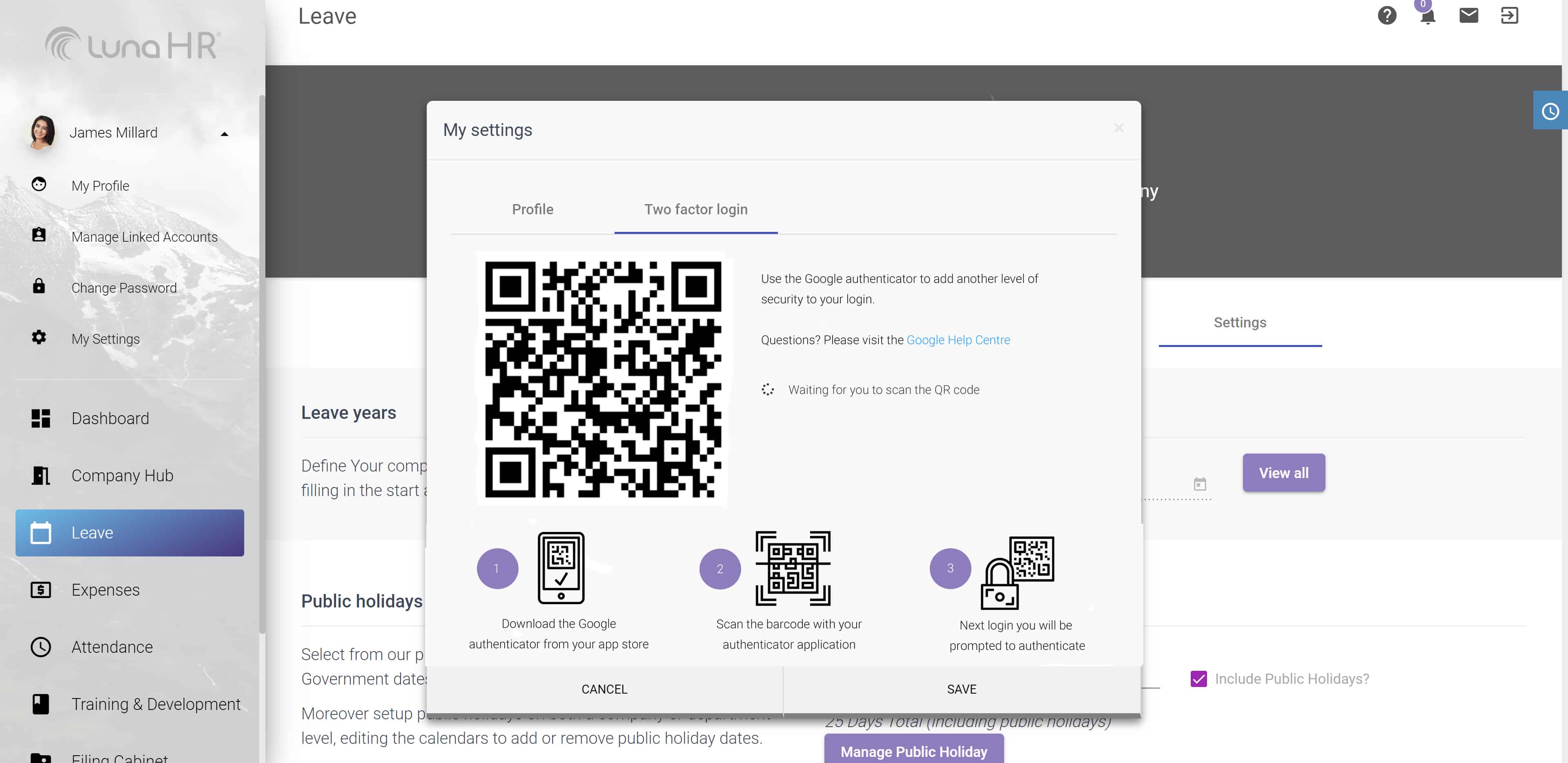Click SAVE in My settings dialog

click(x=962, y=690)
